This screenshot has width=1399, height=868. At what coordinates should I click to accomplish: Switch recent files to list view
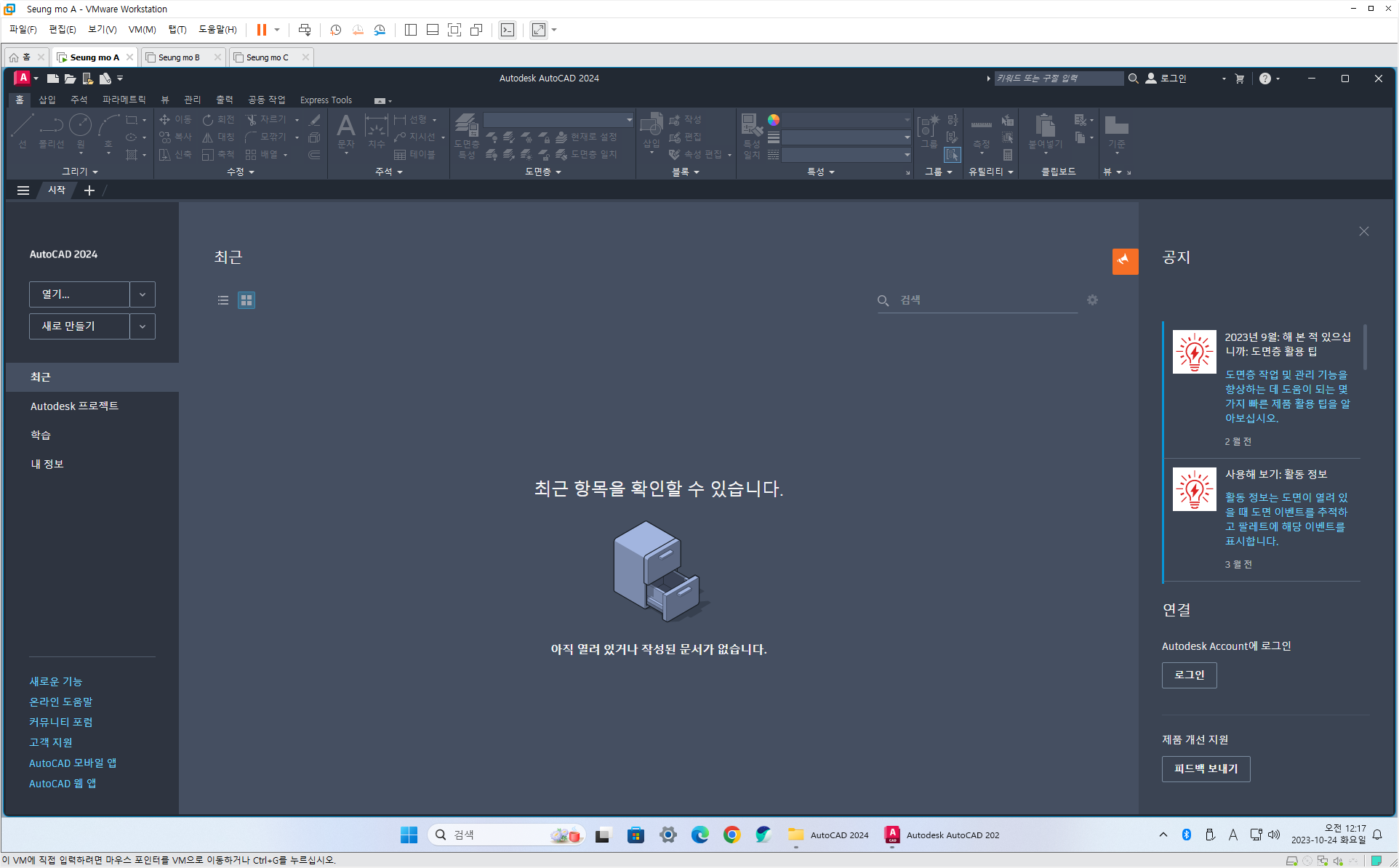pos(223,300)
